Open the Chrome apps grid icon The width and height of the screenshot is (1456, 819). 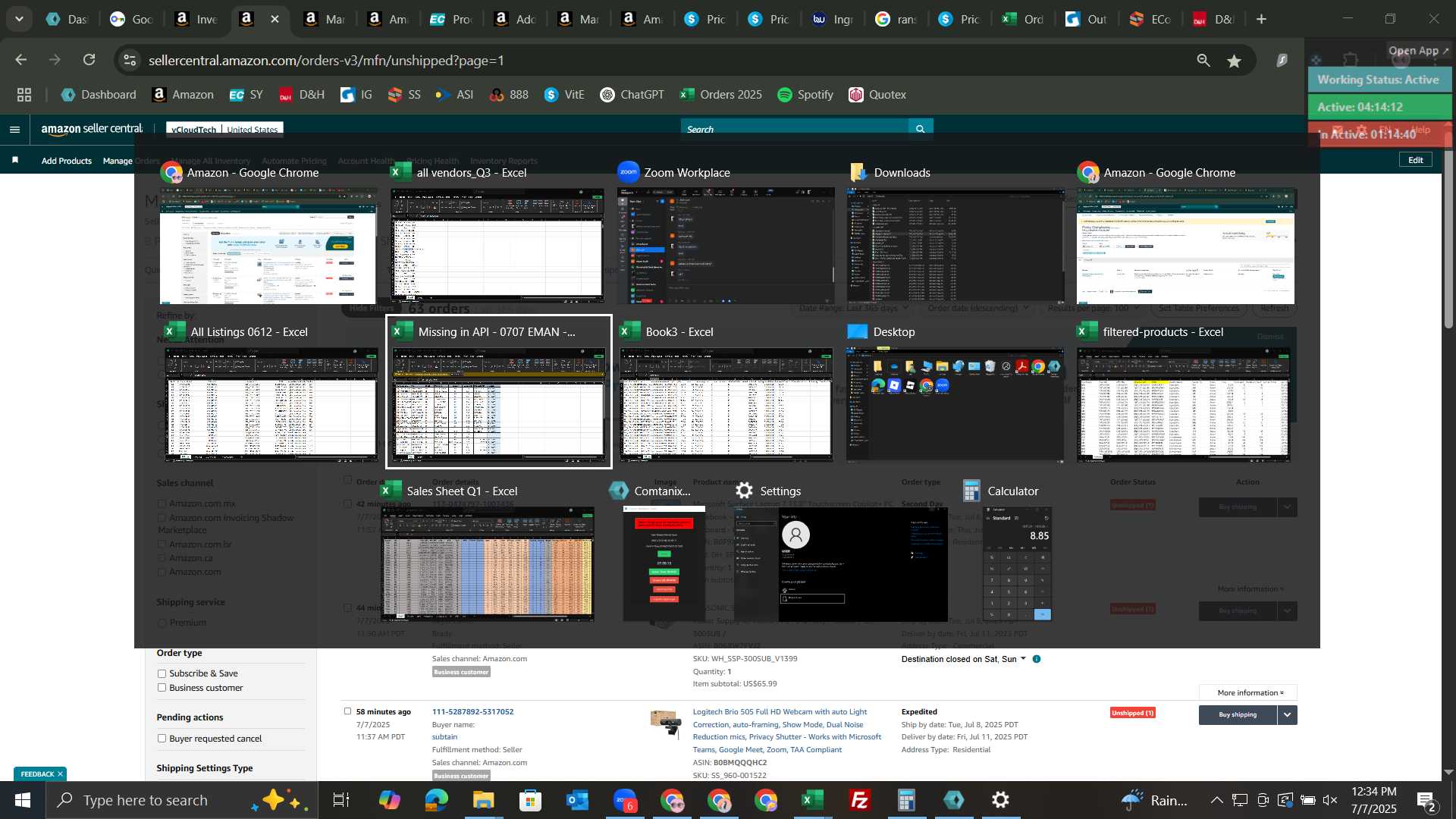pos(24,95)
